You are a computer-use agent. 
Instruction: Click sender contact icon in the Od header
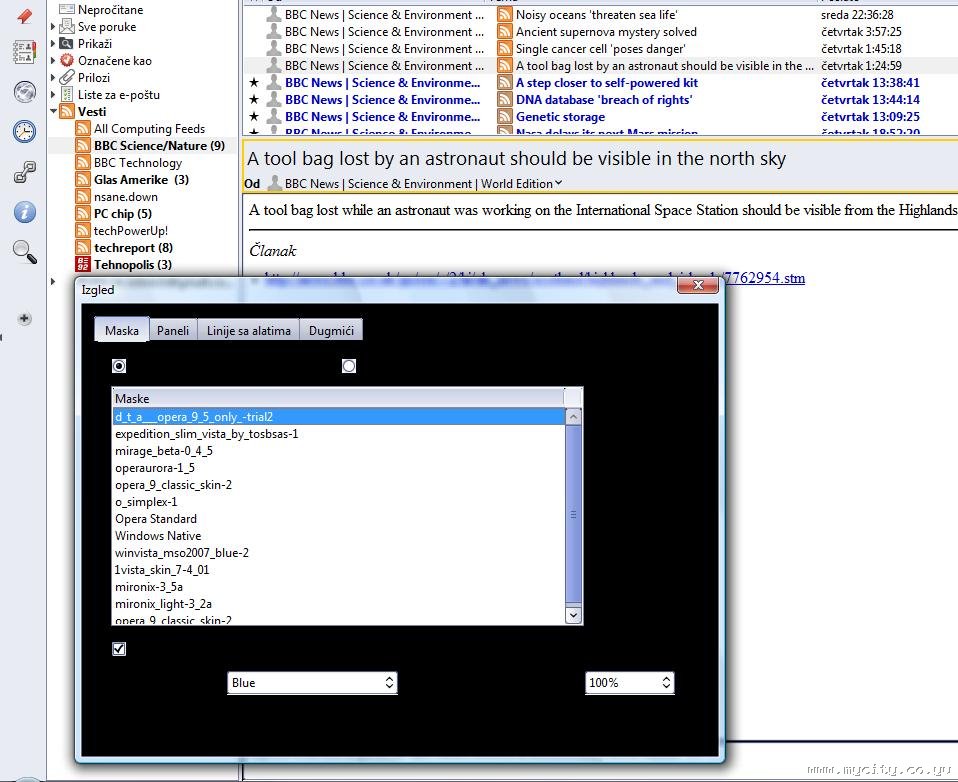click(x=275, y=183)
